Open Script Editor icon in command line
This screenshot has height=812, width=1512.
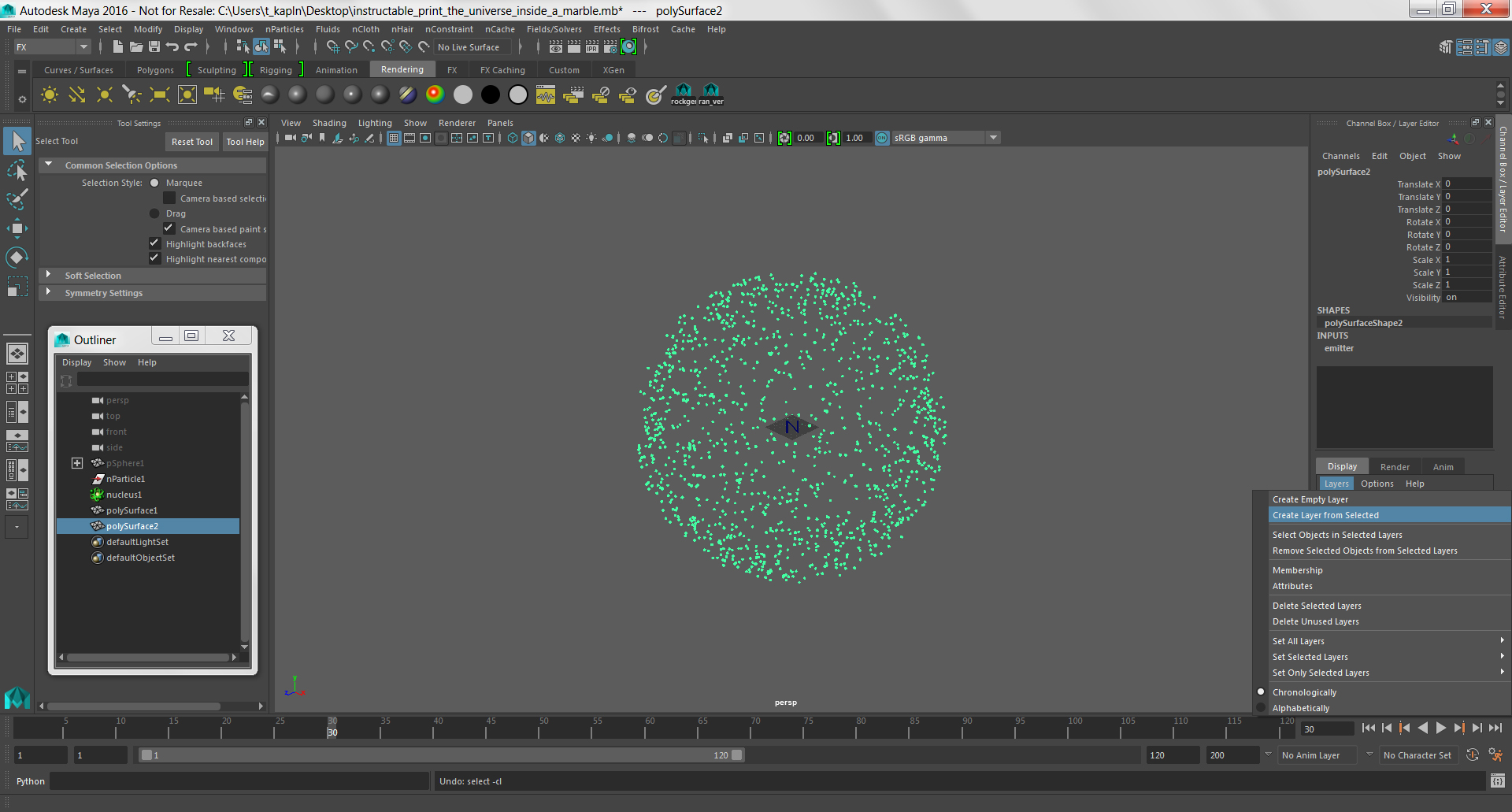click(1498, 781)
